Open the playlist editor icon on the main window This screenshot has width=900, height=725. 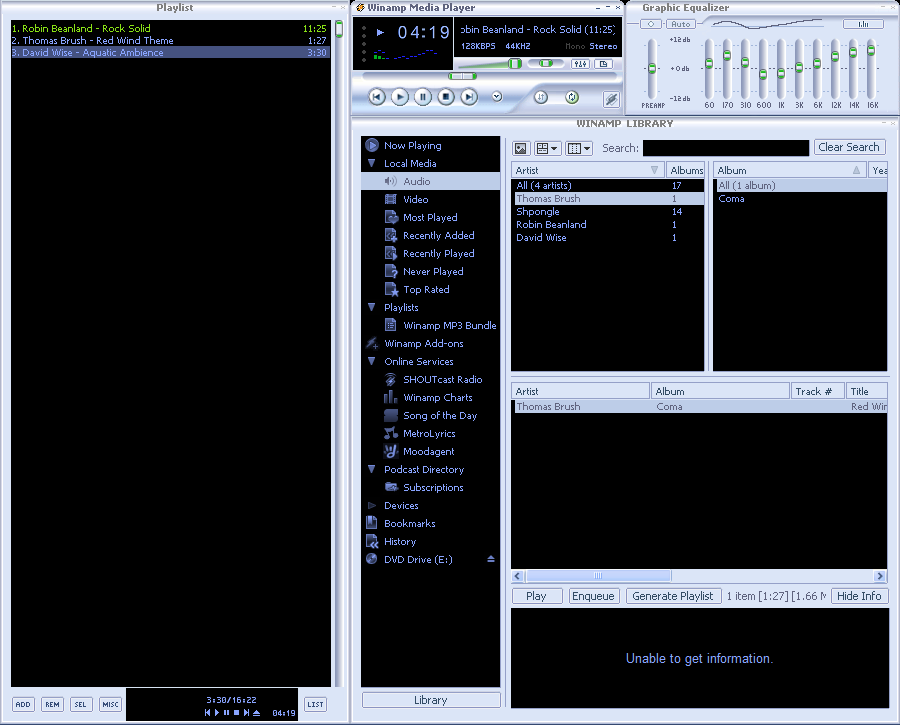[x=602, y=63]
